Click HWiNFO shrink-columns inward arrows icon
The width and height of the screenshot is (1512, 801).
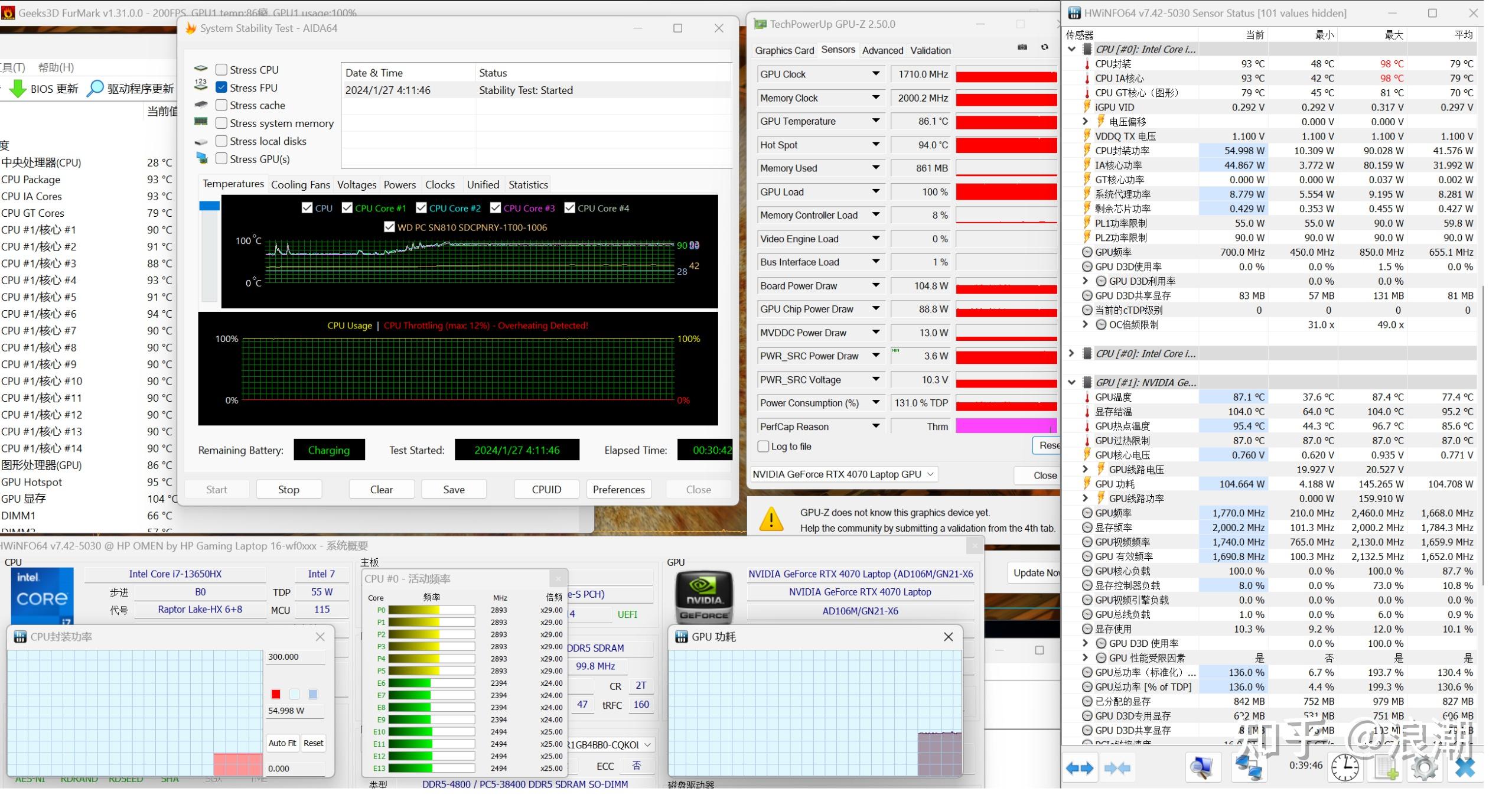coord(1117,768)
